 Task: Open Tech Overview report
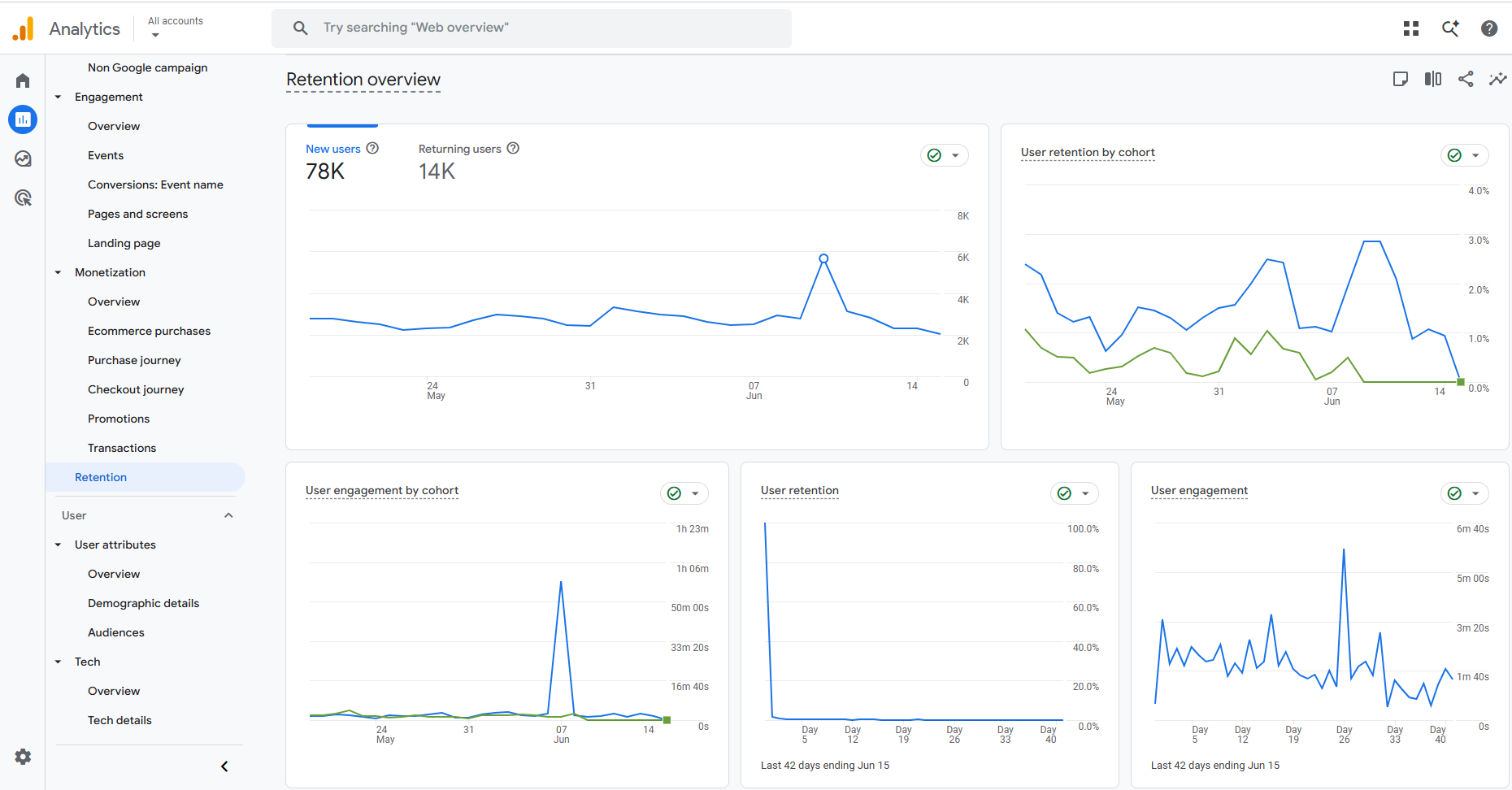point(114,691)
